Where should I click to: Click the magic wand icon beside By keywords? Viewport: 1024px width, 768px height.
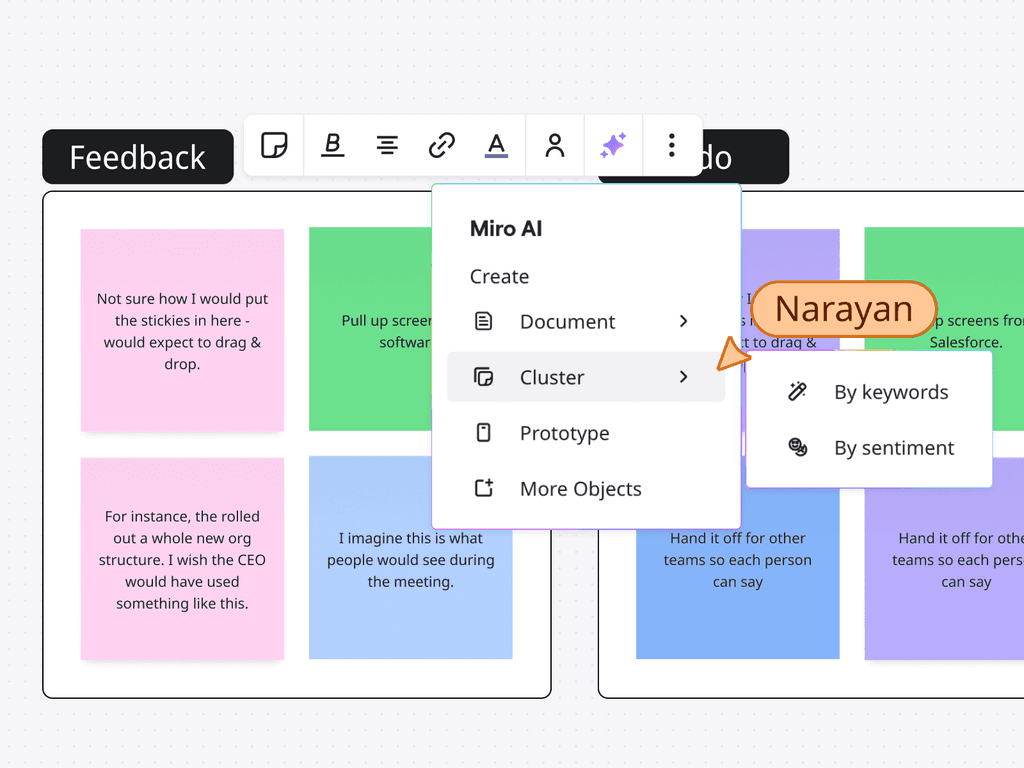point(797,392)
